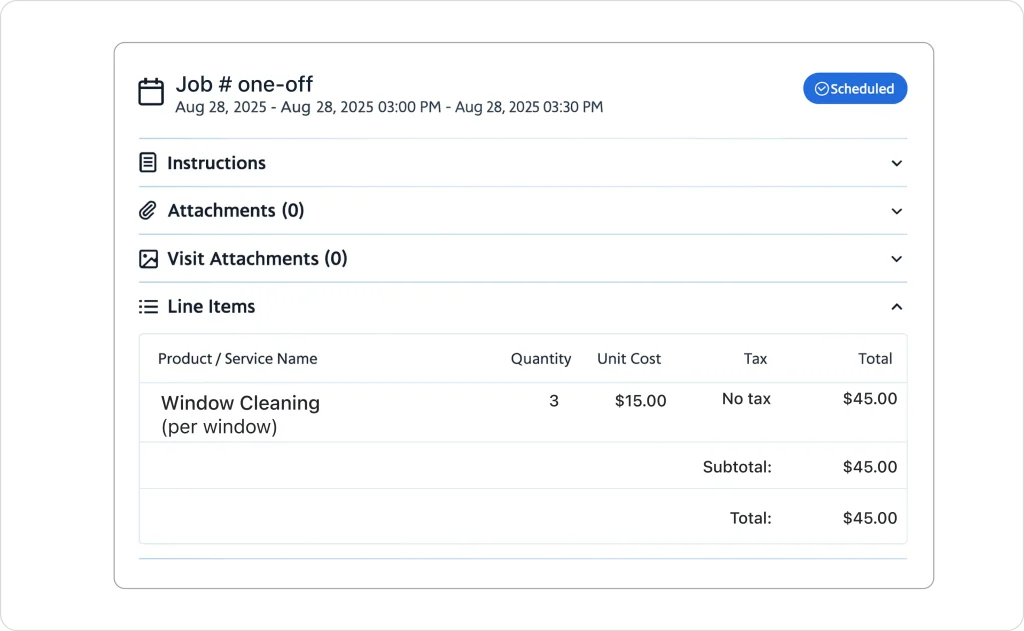Click the Attachments paperclip icon
Screen dimensions: 1024x631
(x=148, y=210)
